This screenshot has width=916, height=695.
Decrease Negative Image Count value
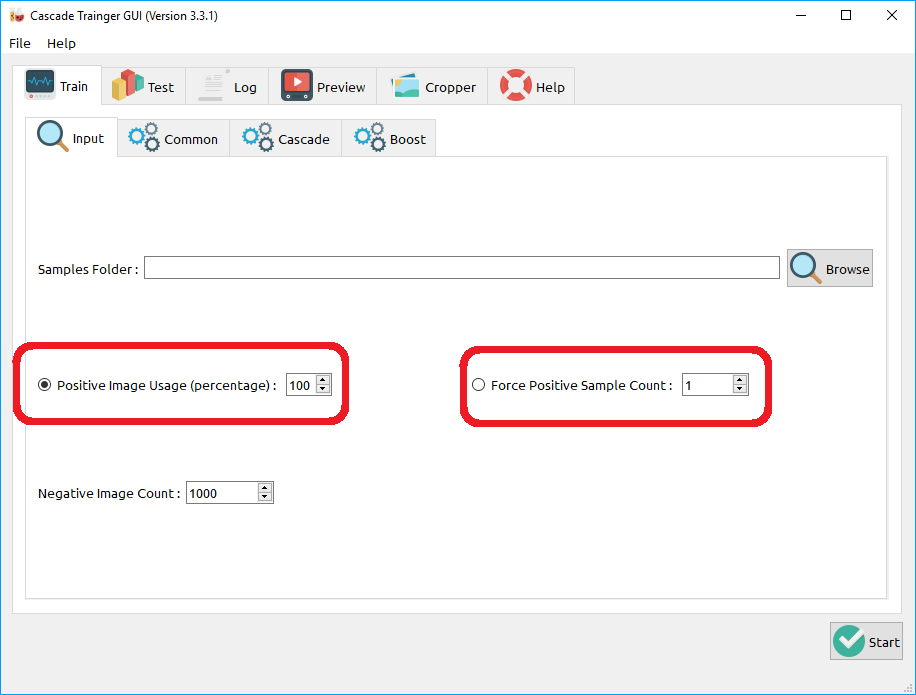[x=265, y=497]
